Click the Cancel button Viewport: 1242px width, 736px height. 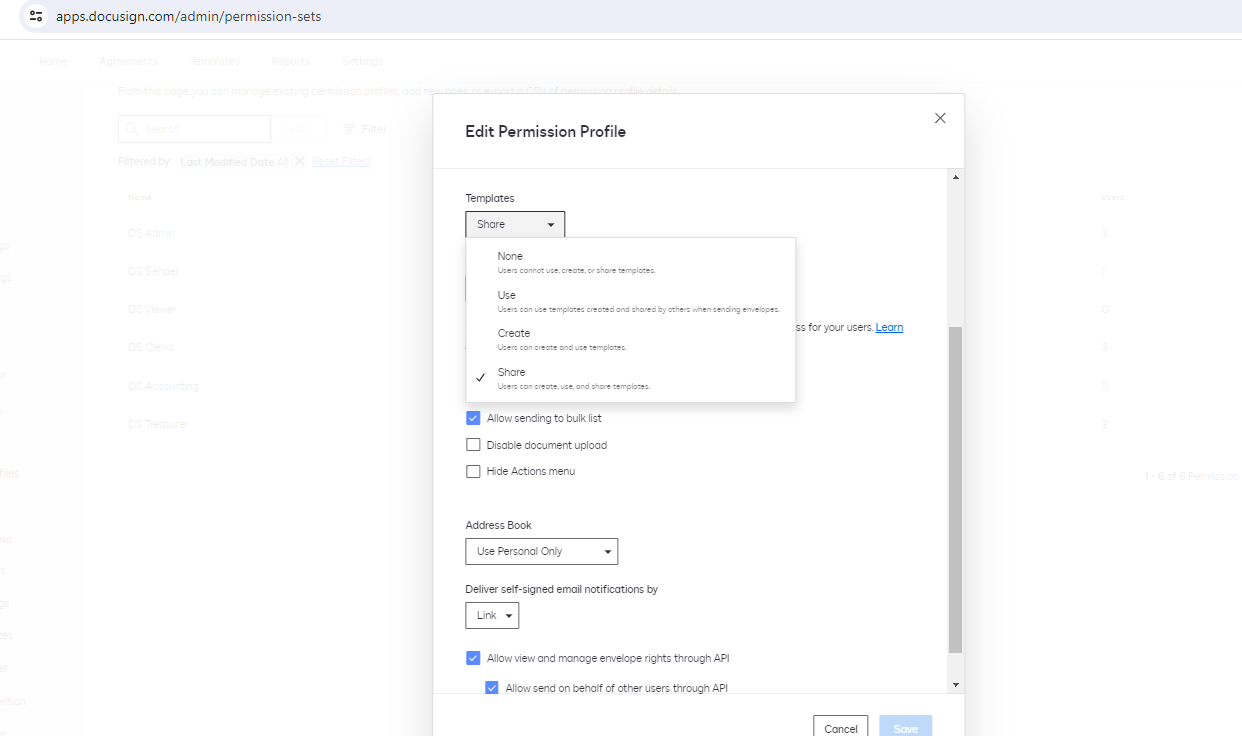[840, 728]
